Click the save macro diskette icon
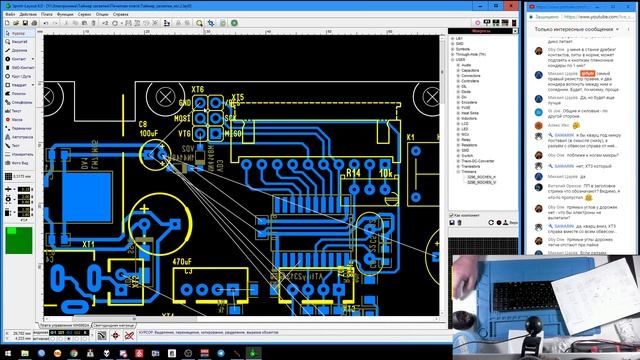This screenshot has height=360, width=640. click(x=452, y=222)
